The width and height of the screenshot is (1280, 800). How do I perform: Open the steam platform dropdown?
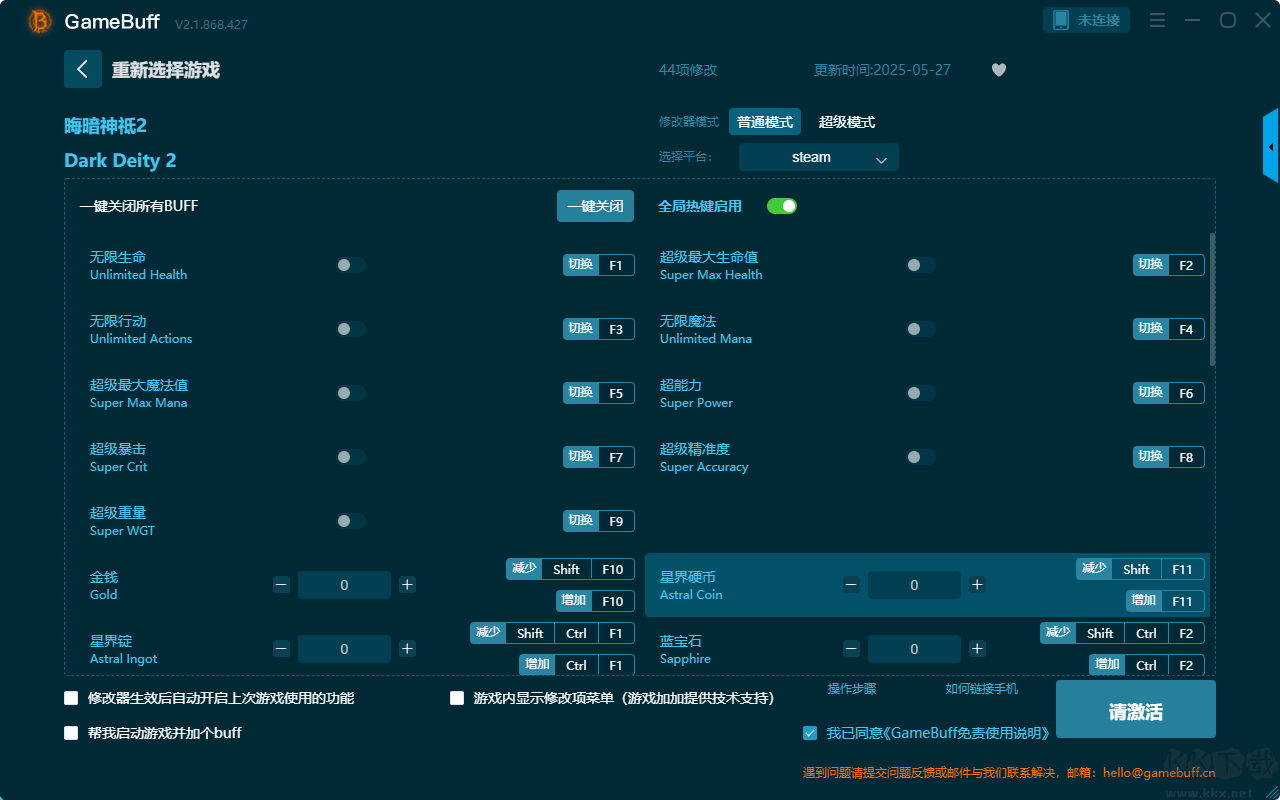click(x=818, y=157)
